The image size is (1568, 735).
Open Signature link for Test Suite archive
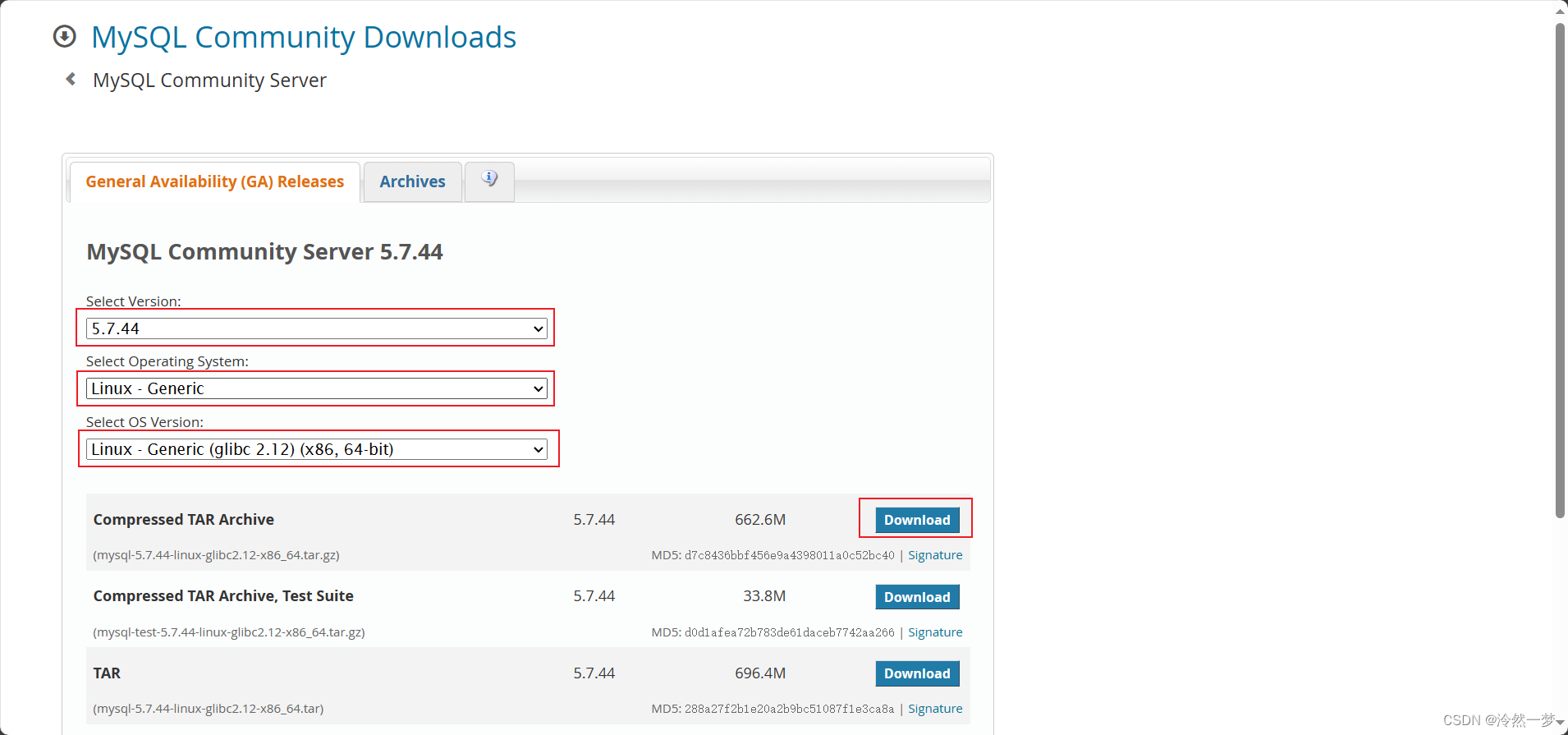tap(935, 632)
